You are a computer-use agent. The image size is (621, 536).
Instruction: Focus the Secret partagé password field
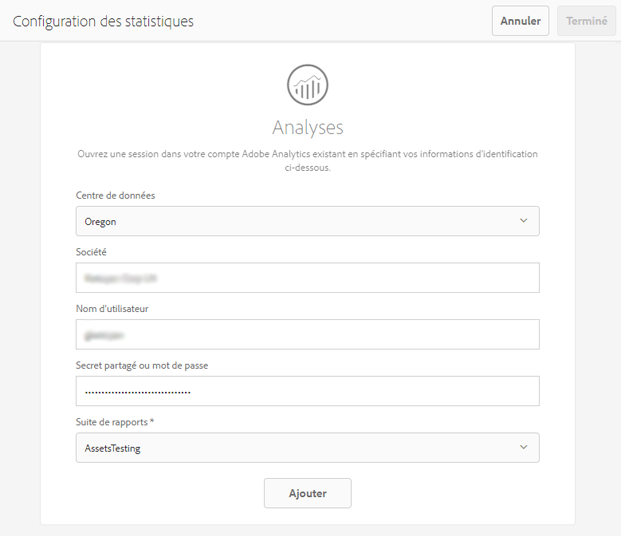click(x=307, y=391)
